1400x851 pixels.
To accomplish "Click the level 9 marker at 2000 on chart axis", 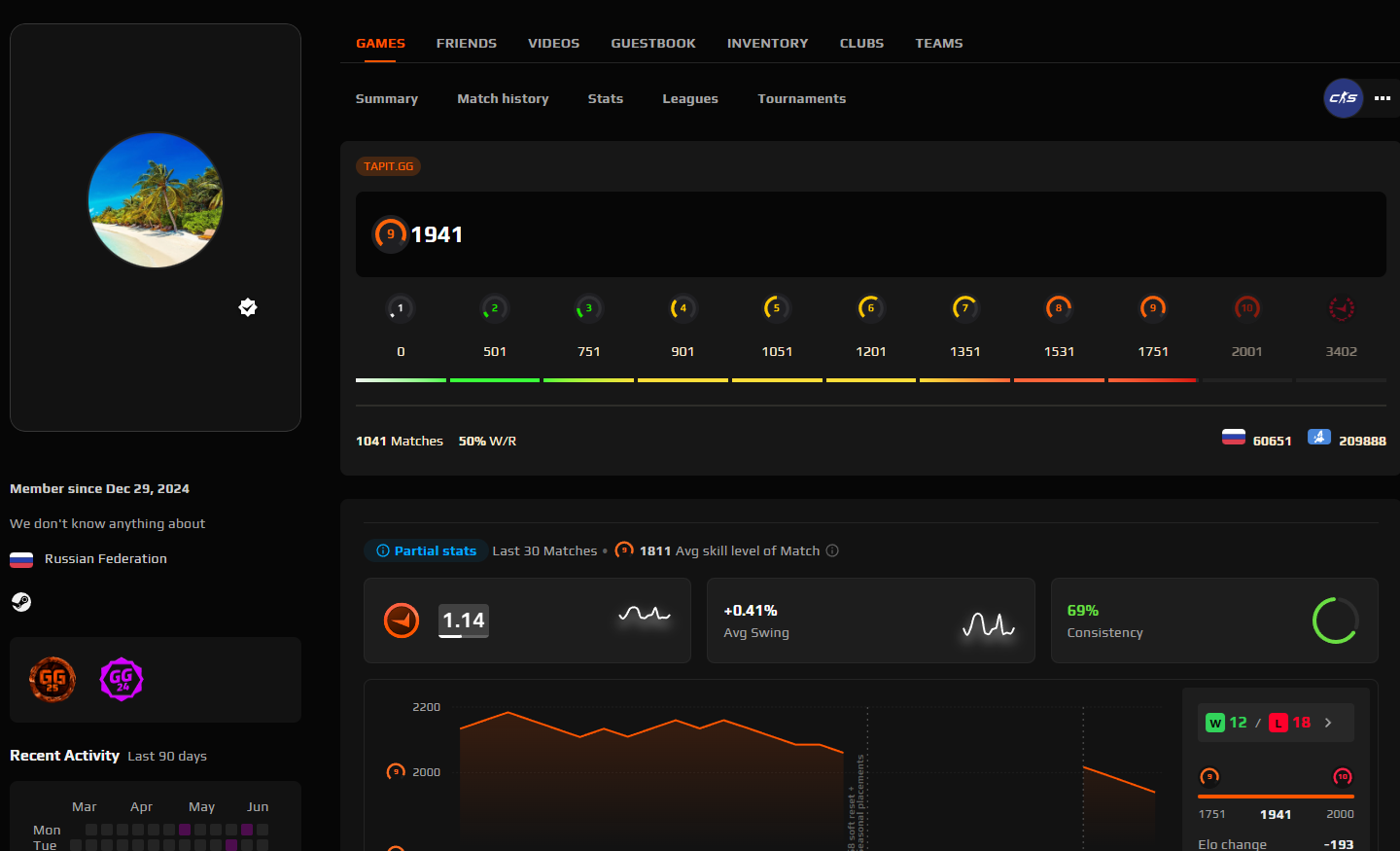I will tap(396, 771).
